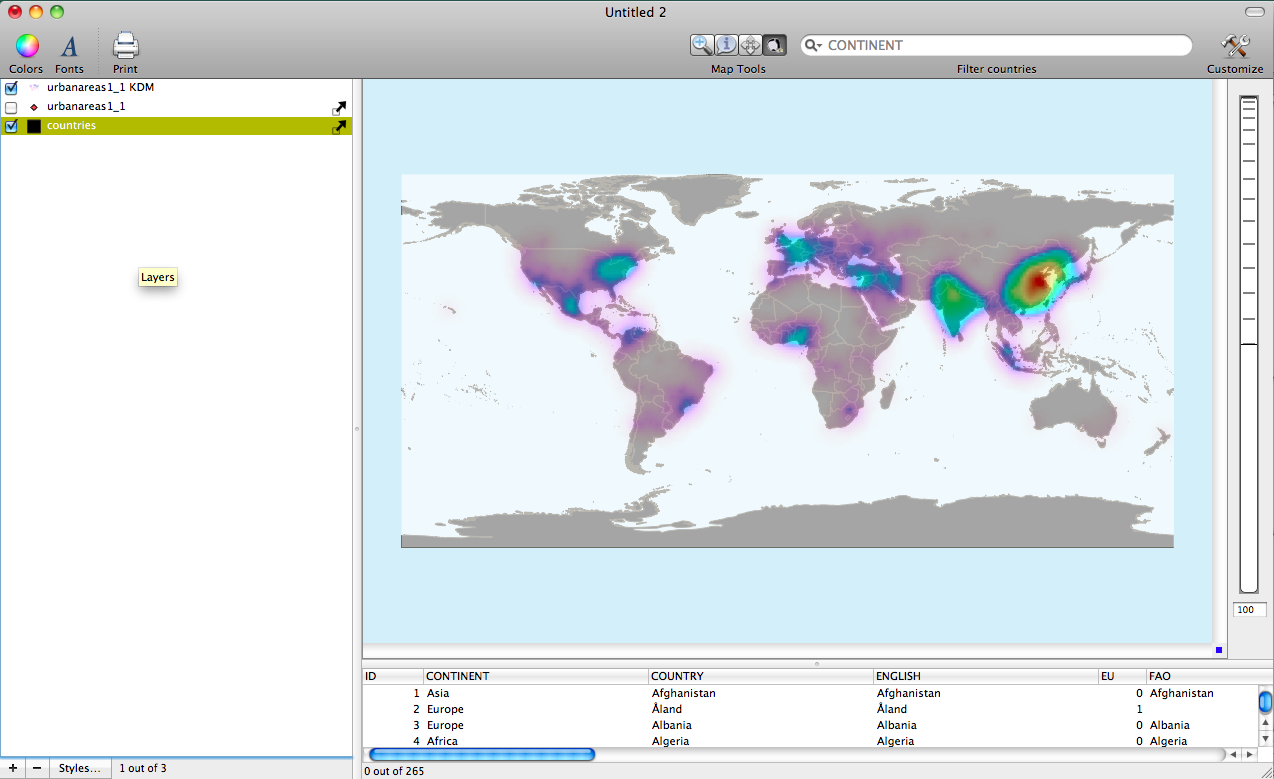Uncheck the countries layer visibility
1274x779 pixels.
click(x=12, y=126)
